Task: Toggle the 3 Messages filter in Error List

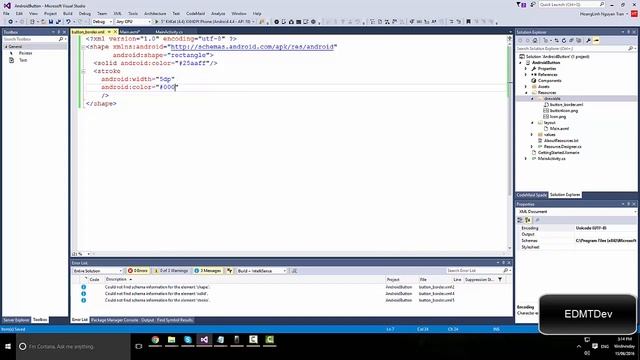Action: click(x=208, y=271)
